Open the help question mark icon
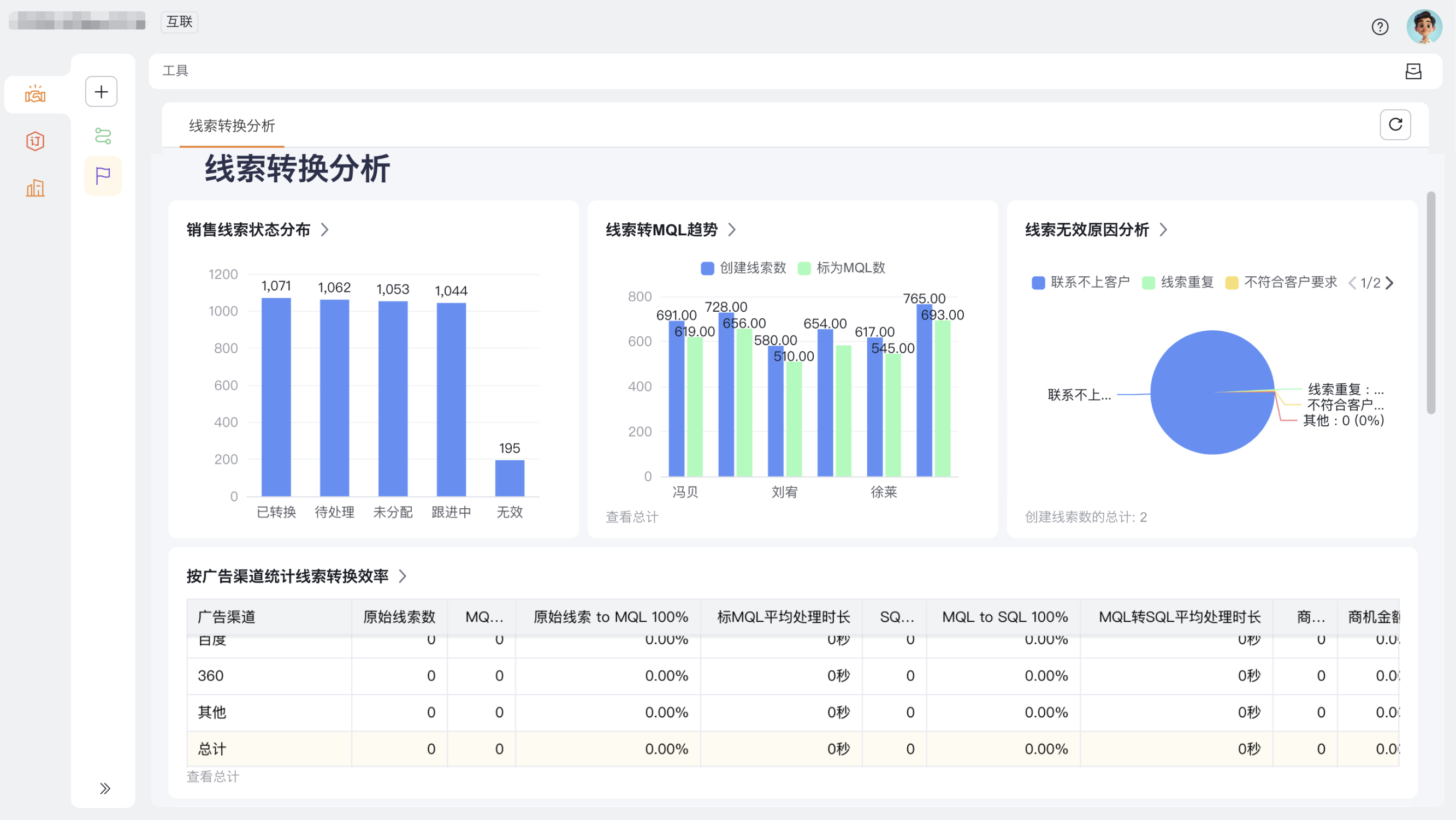1456x820 pixels. (1379, 27)
